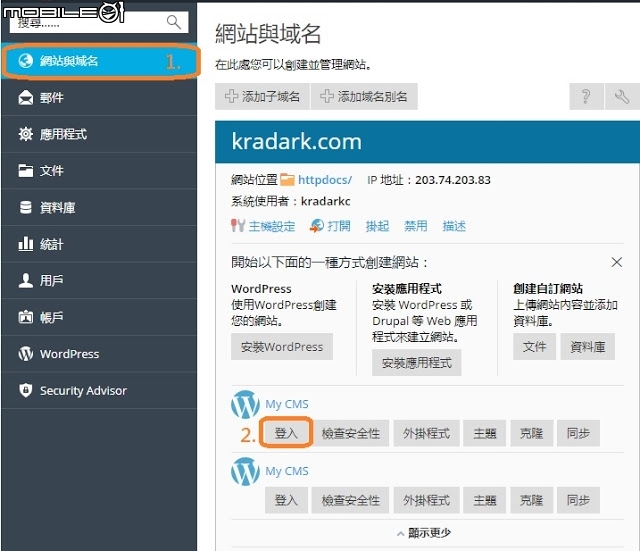Click the kradark.com domain header

click(x=297, y=142)
